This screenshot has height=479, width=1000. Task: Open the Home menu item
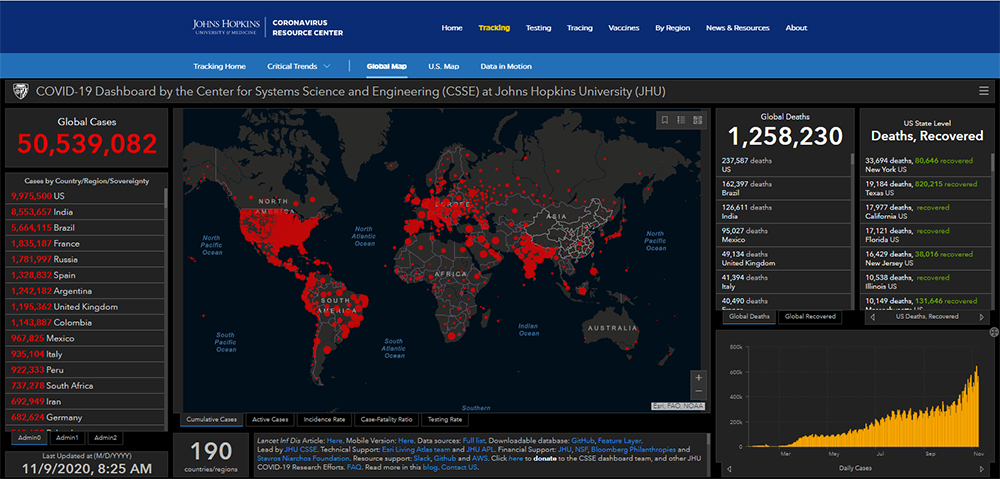(x=452, y=28)
